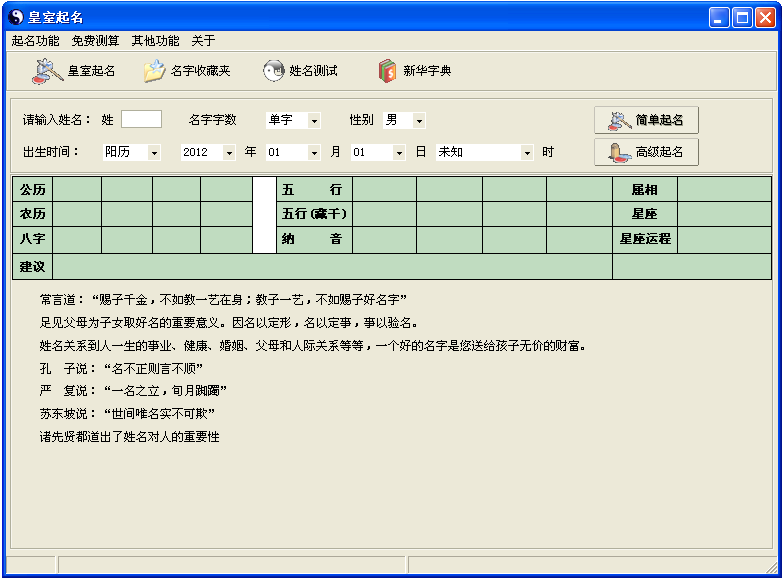This screenshot has height=578, width=784.
Task: Click the 五 行 table label
Action: [312, 190]
